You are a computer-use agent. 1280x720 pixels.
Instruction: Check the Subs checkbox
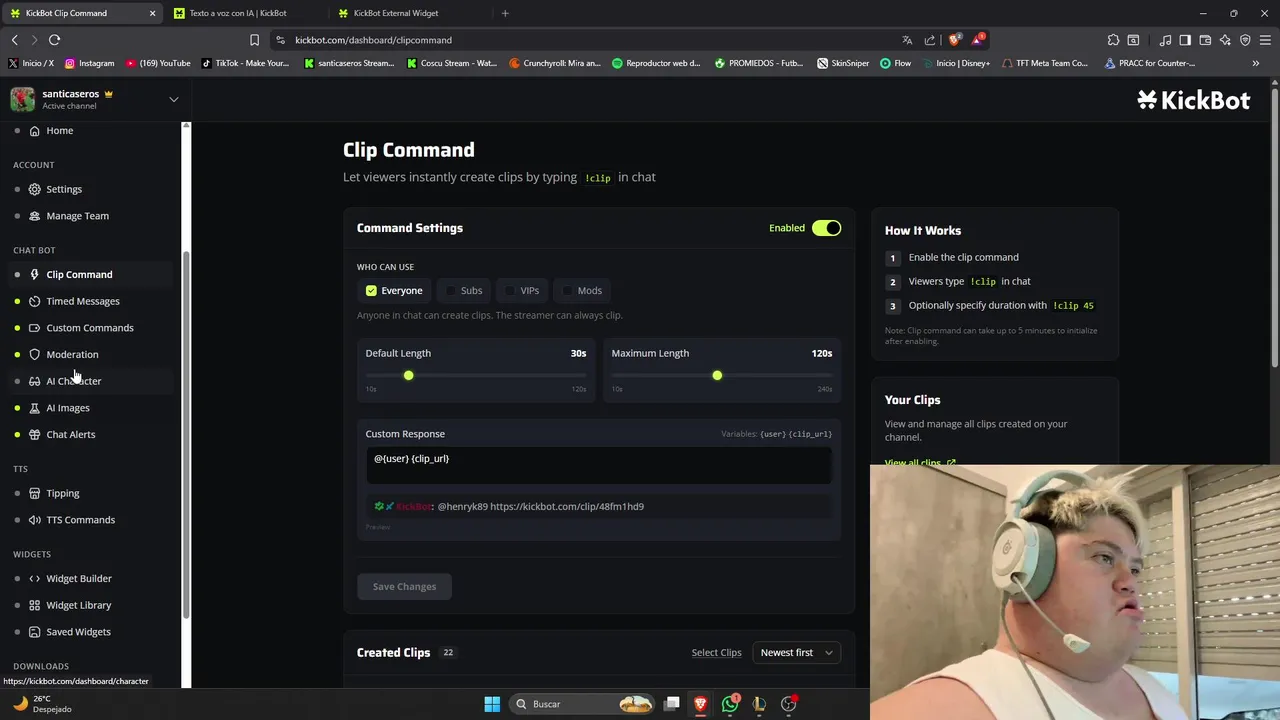click(x=451, y=291)
